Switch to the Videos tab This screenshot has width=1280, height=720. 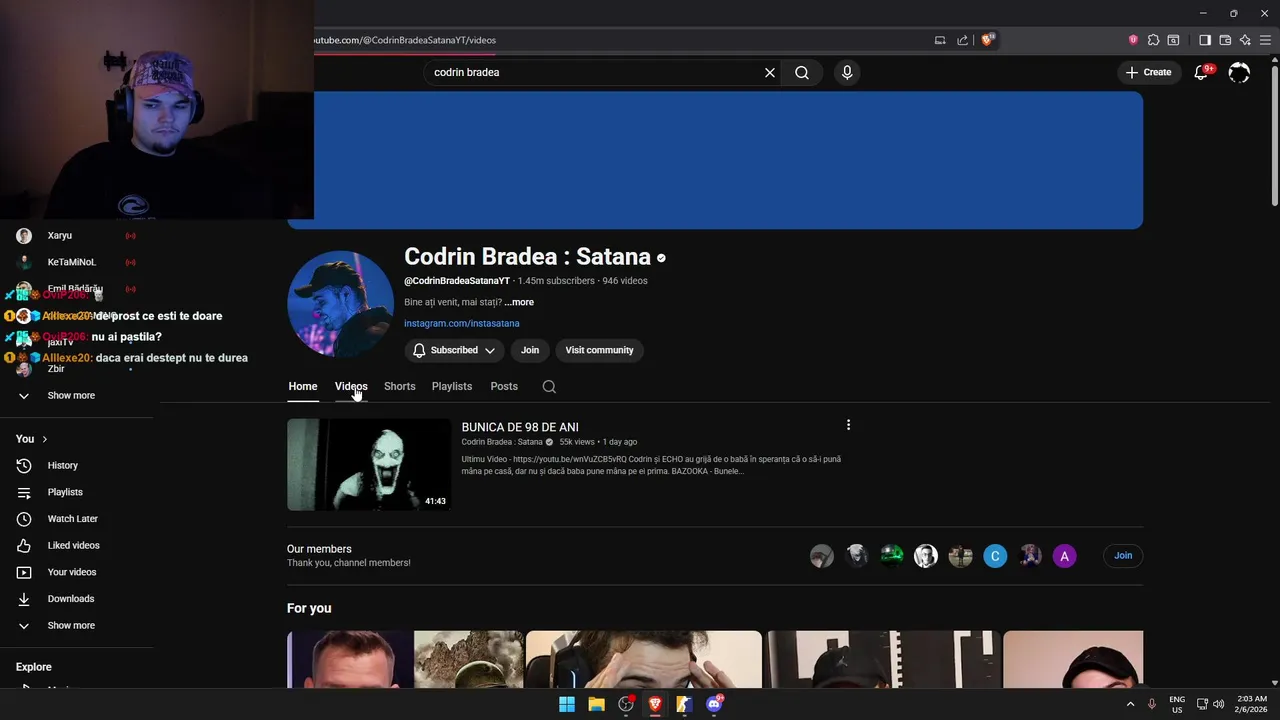[351, 386]
